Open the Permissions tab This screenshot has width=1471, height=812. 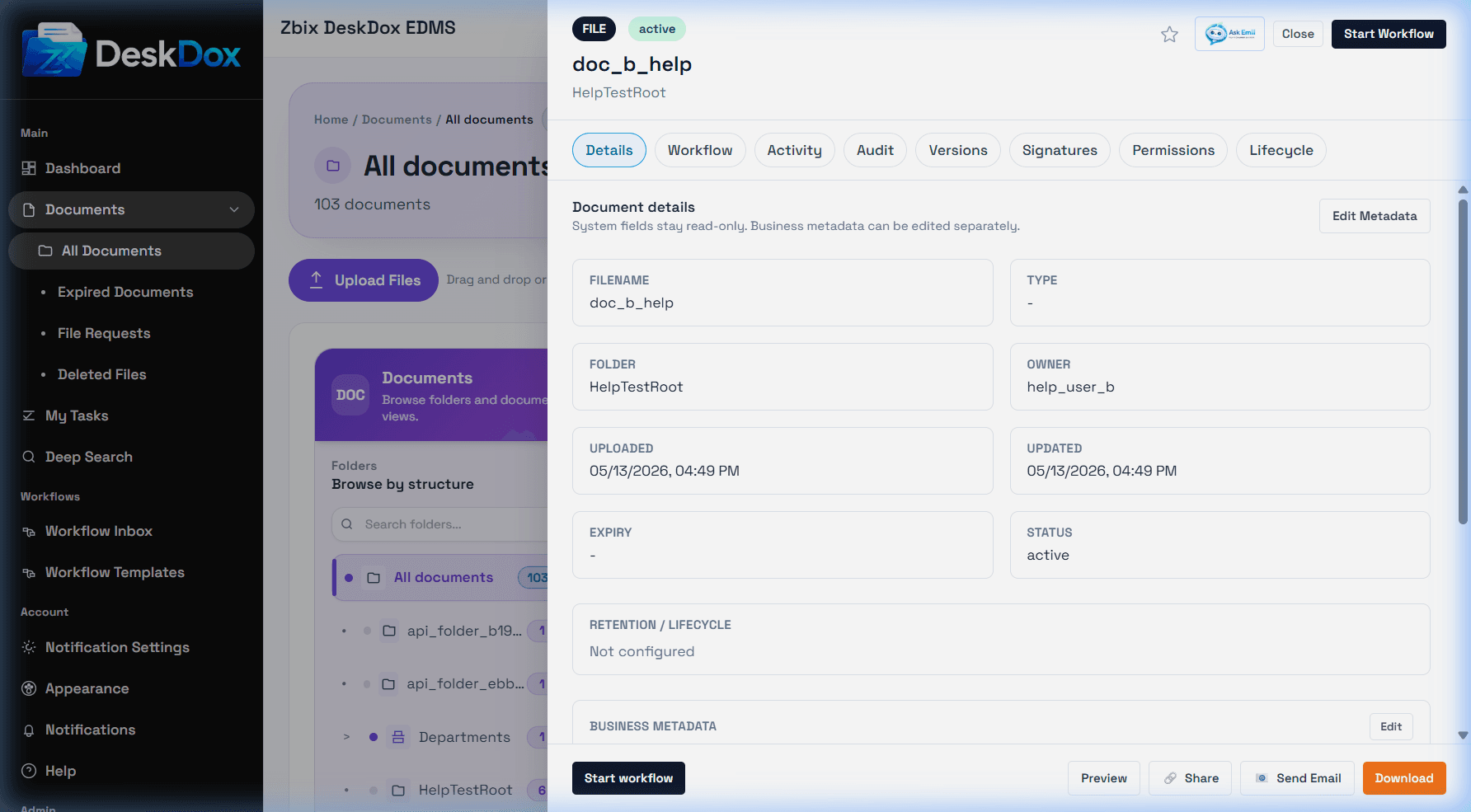click(x=1173, y=150)
